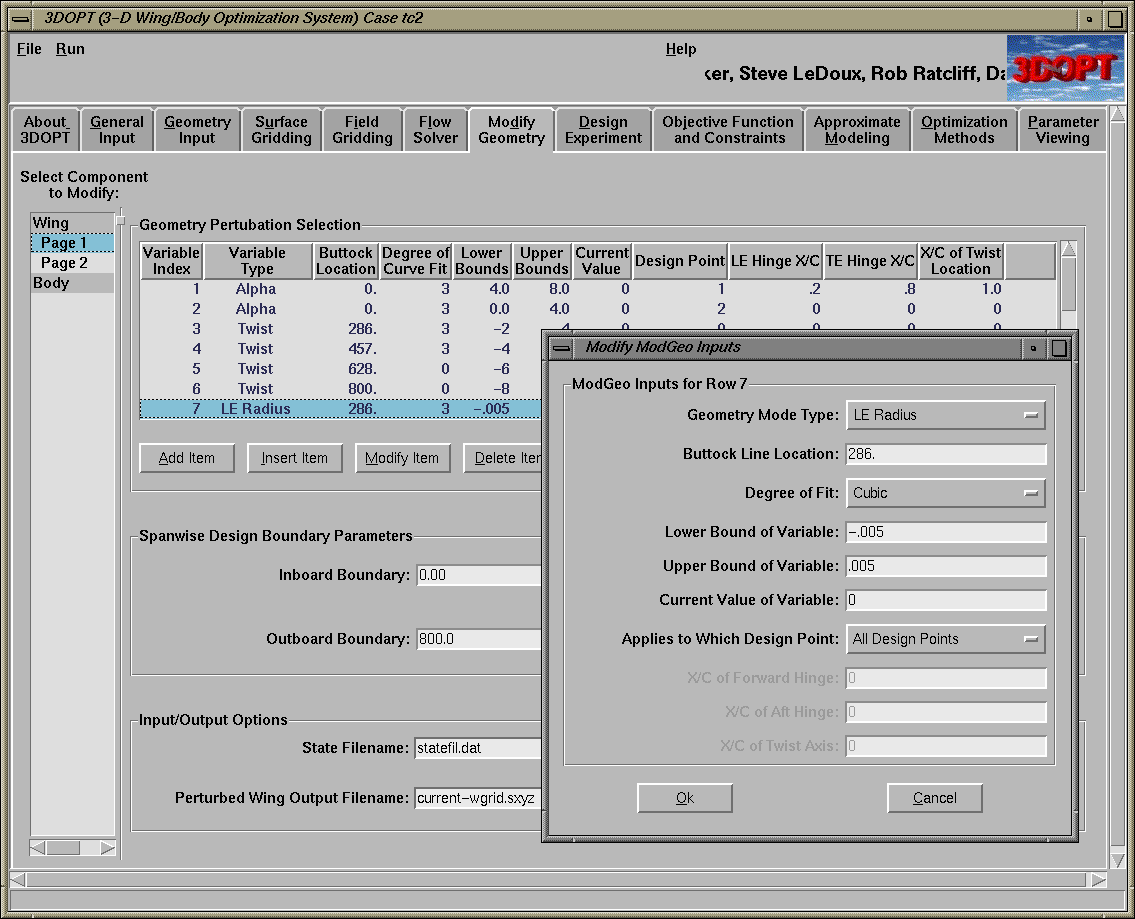
Task: Click right arrow under the component list
Action: (107, 847)
